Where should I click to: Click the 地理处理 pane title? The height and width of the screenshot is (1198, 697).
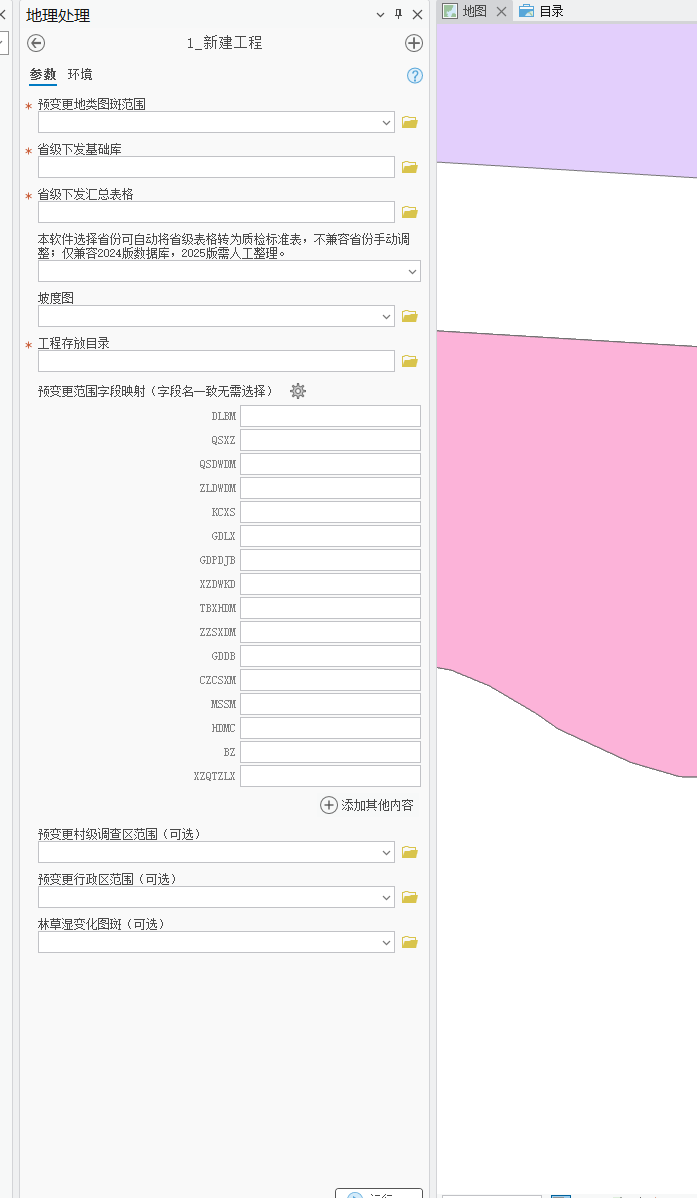click(58, 15)
